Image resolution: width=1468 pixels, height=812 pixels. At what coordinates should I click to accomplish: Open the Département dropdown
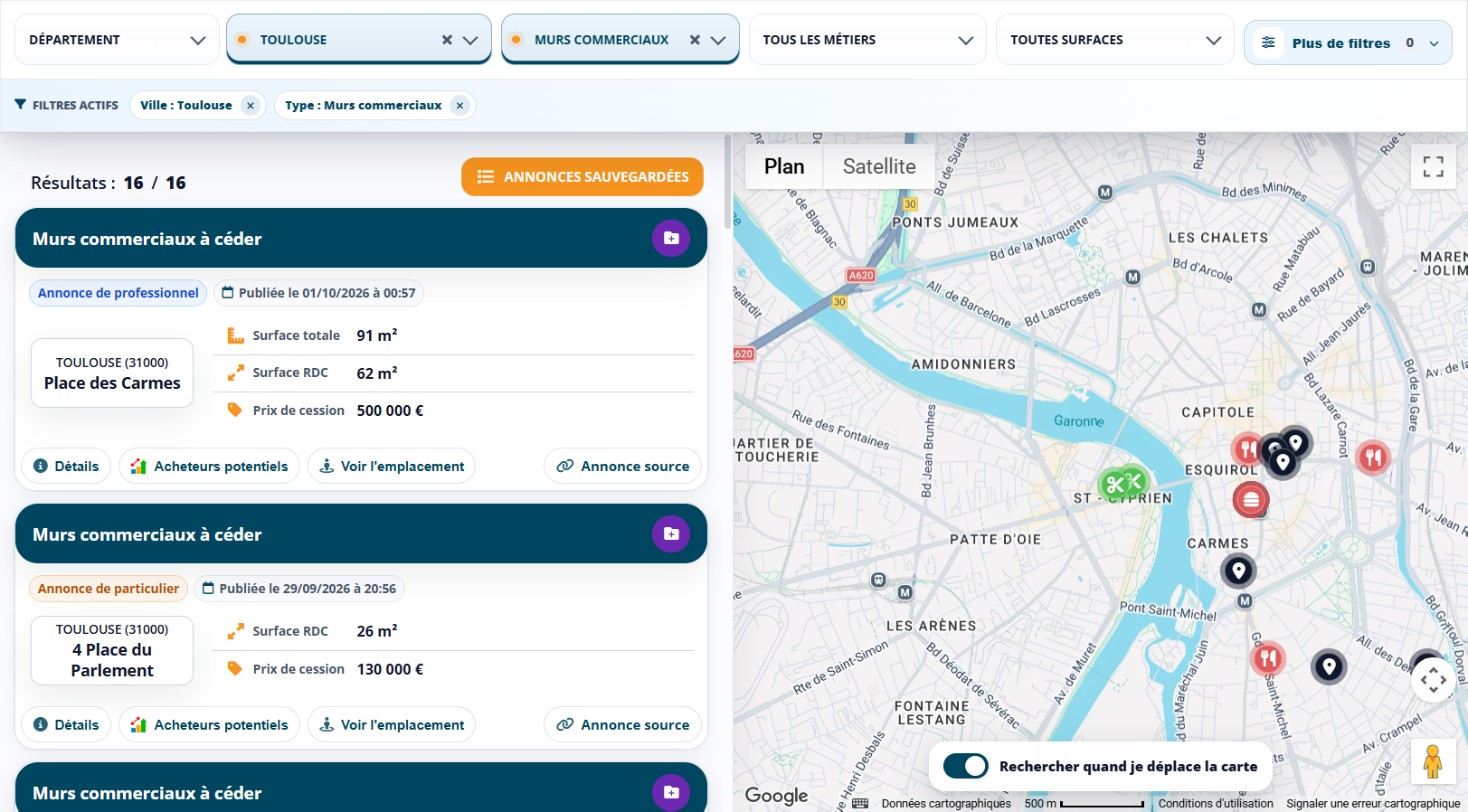point(117,40)
